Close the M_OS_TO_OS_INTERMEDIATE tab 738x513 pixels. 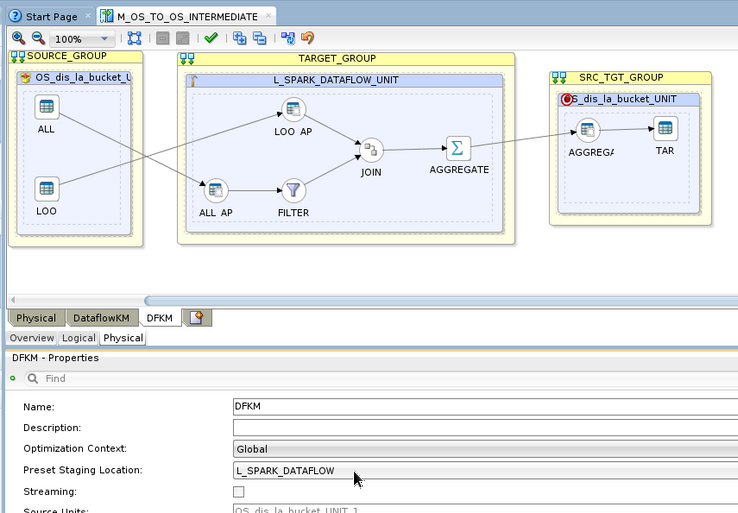coord(267,17)
